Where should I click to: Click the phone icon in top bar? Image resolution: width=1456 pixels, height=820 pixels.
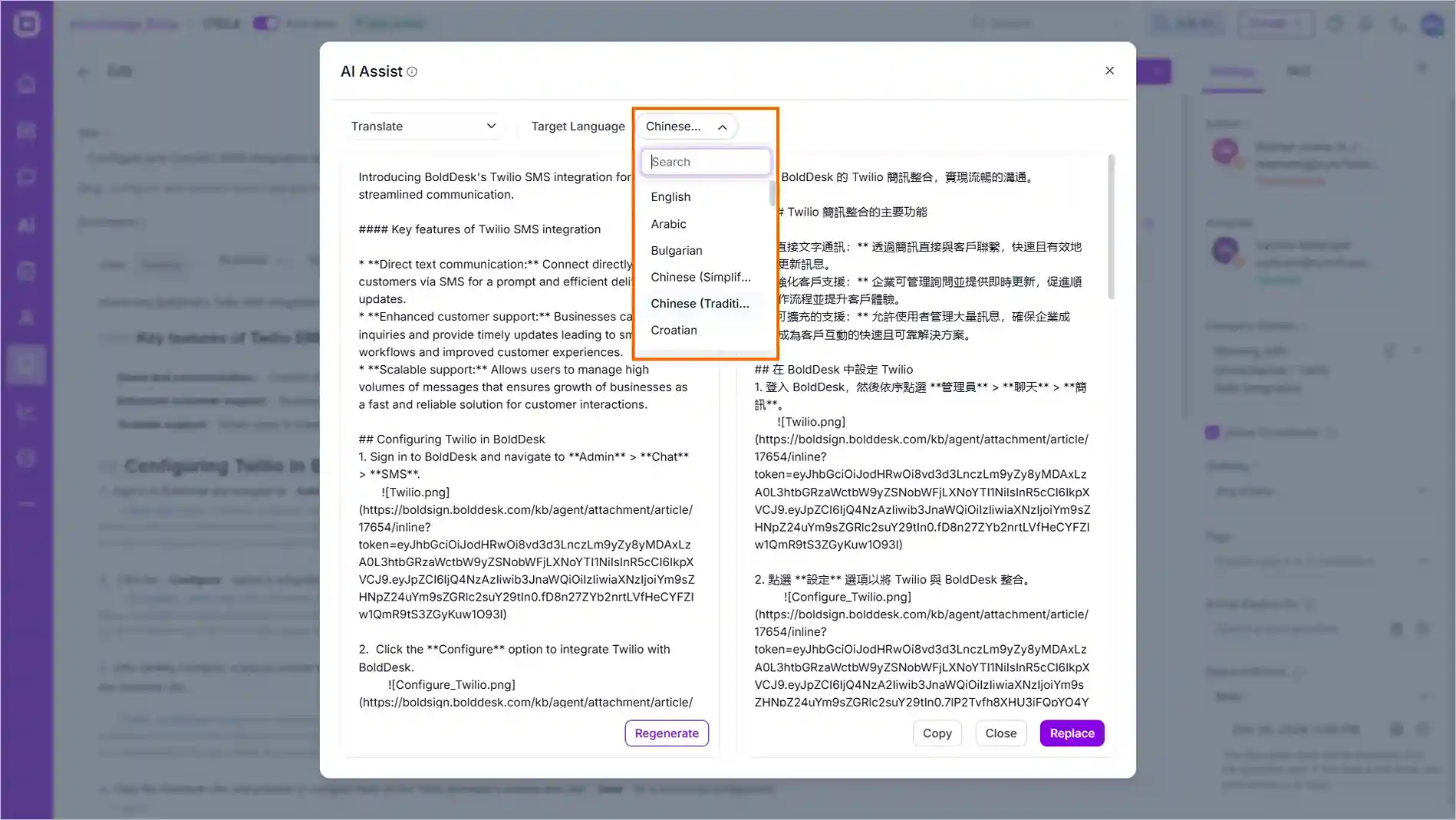pos(1399,24)
